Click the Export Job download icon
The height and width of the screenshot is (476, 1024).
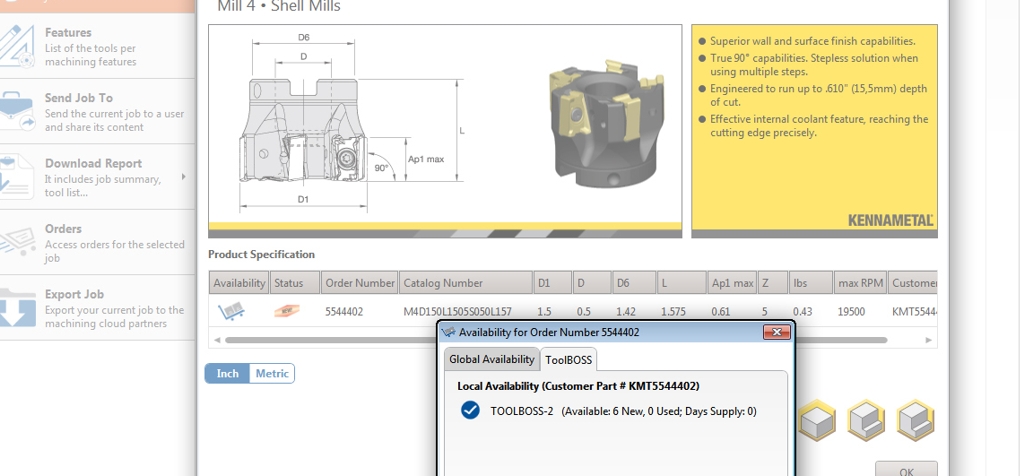17,308
